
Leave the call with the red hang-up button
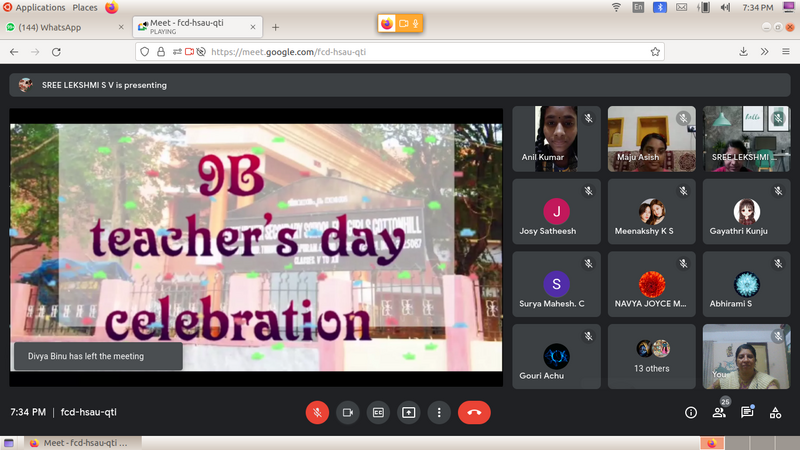click(474, 412)
